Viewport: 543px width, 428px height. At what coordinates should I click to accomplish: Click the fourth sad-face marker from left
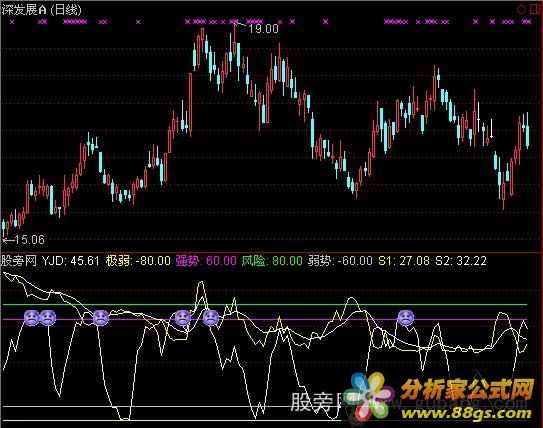[x=182, y=318]
